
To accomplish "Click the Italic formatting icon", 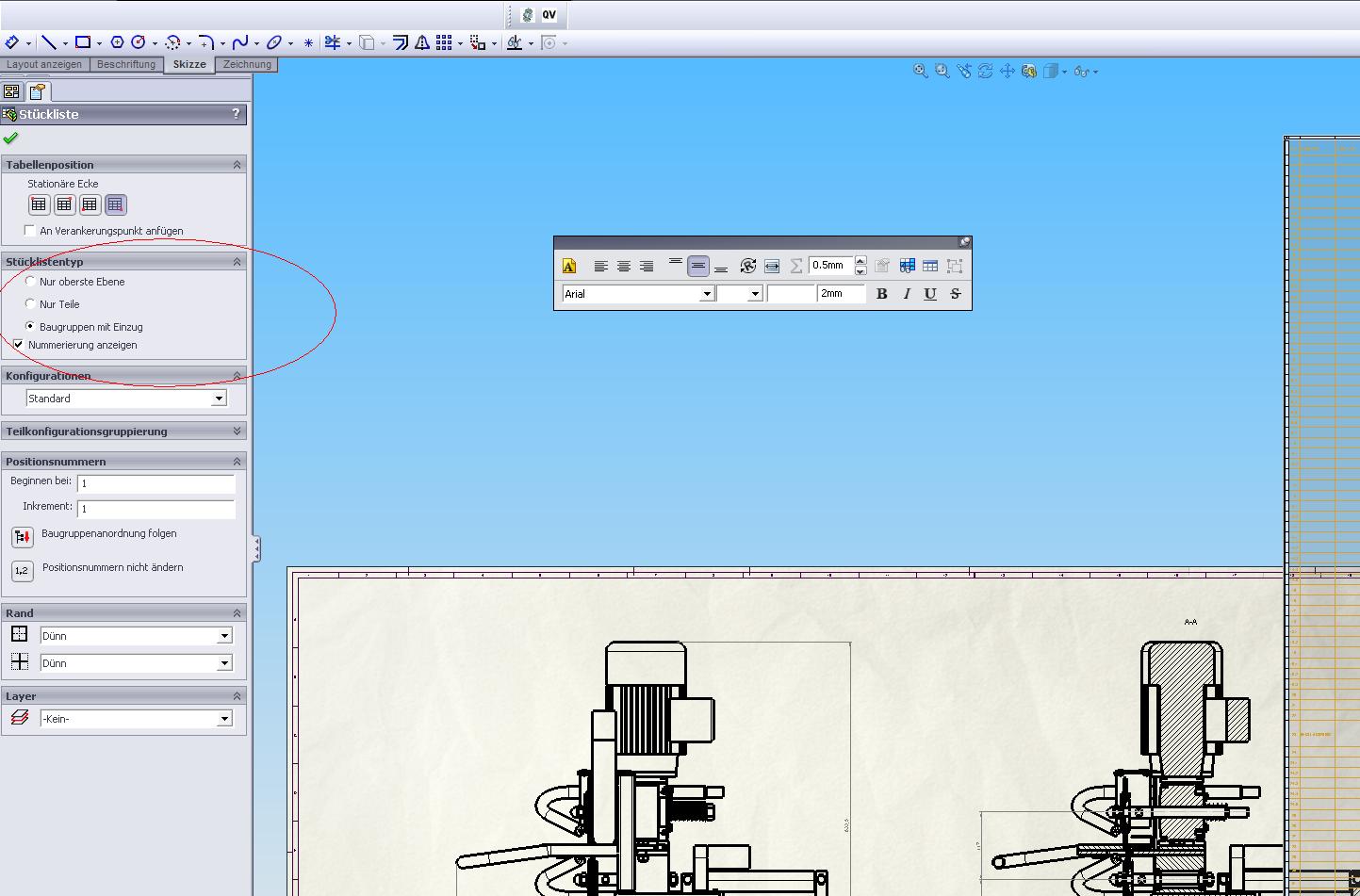I will point(907,294).
